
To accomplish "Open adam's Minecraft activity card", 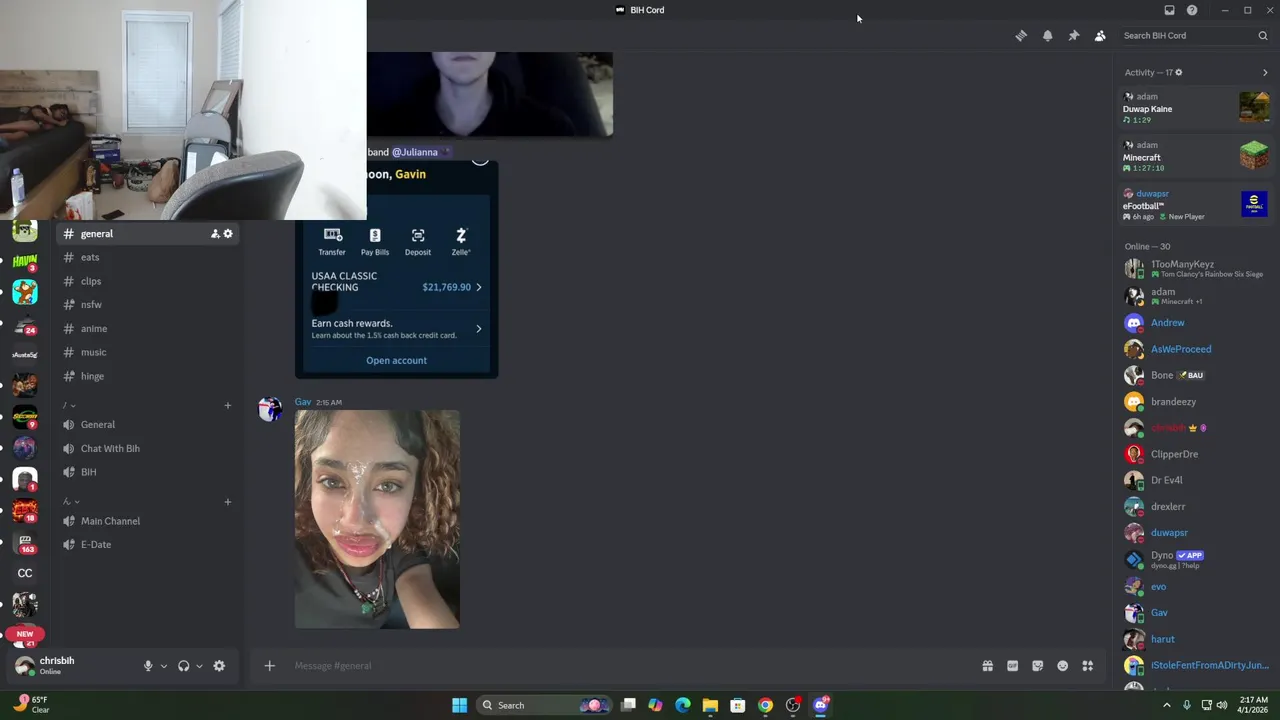I will (x=1195, y=157).
